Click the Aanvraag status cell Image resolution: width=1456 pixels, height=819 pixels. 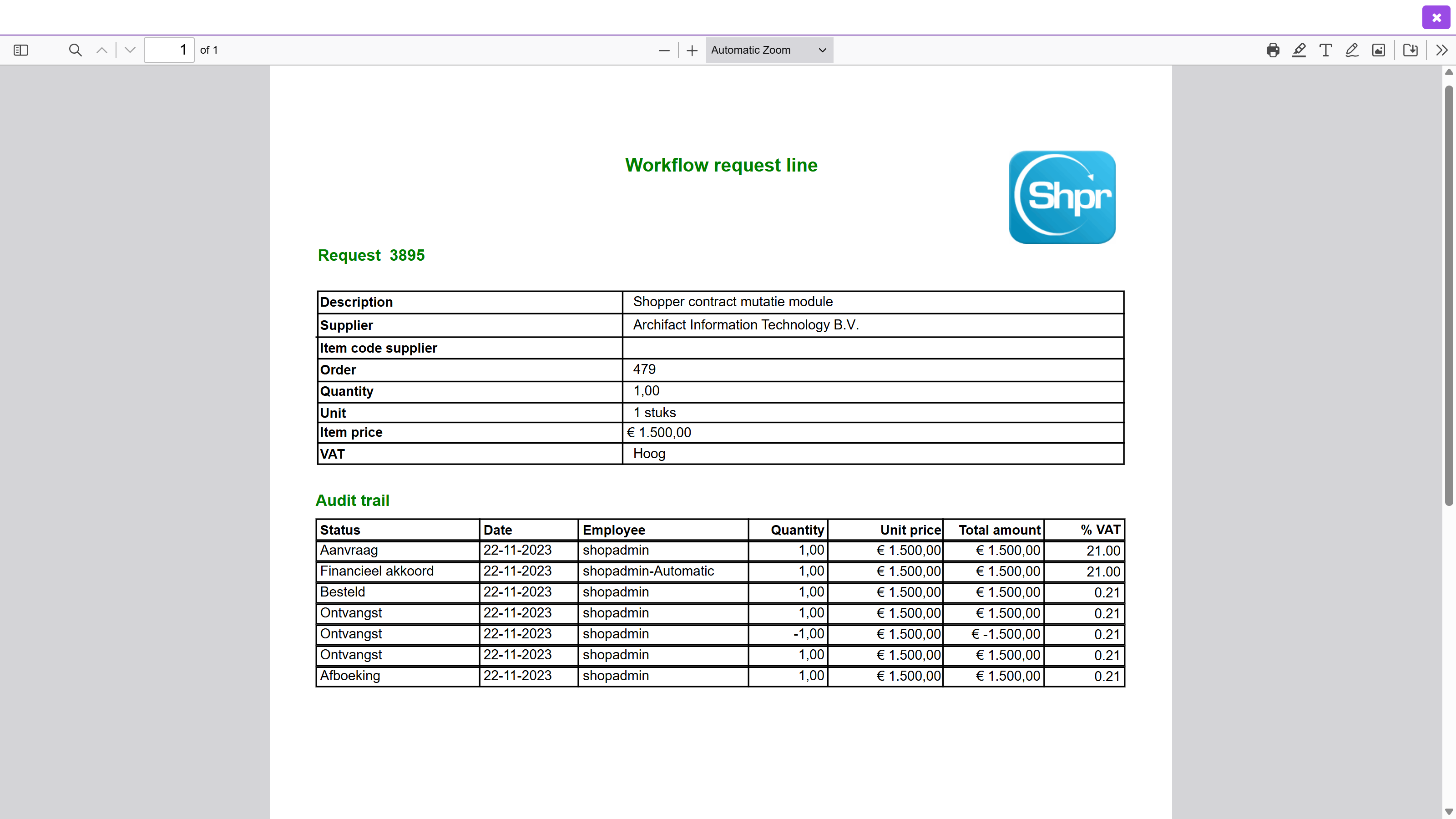[398, 551]
